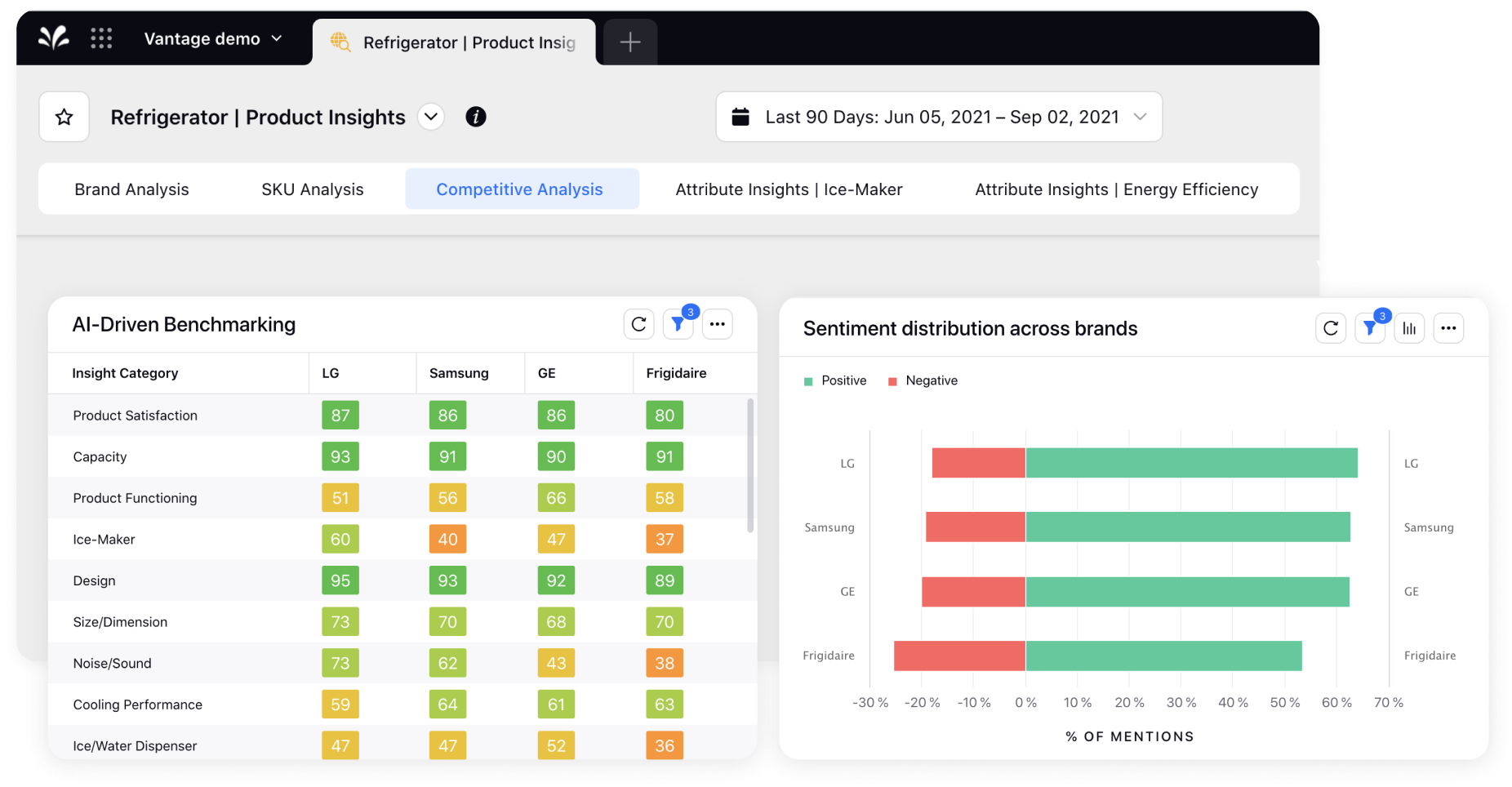1512x787 pixels.
Task: Select the Refrigerator Product Insights browser tab
Action: 454,42
